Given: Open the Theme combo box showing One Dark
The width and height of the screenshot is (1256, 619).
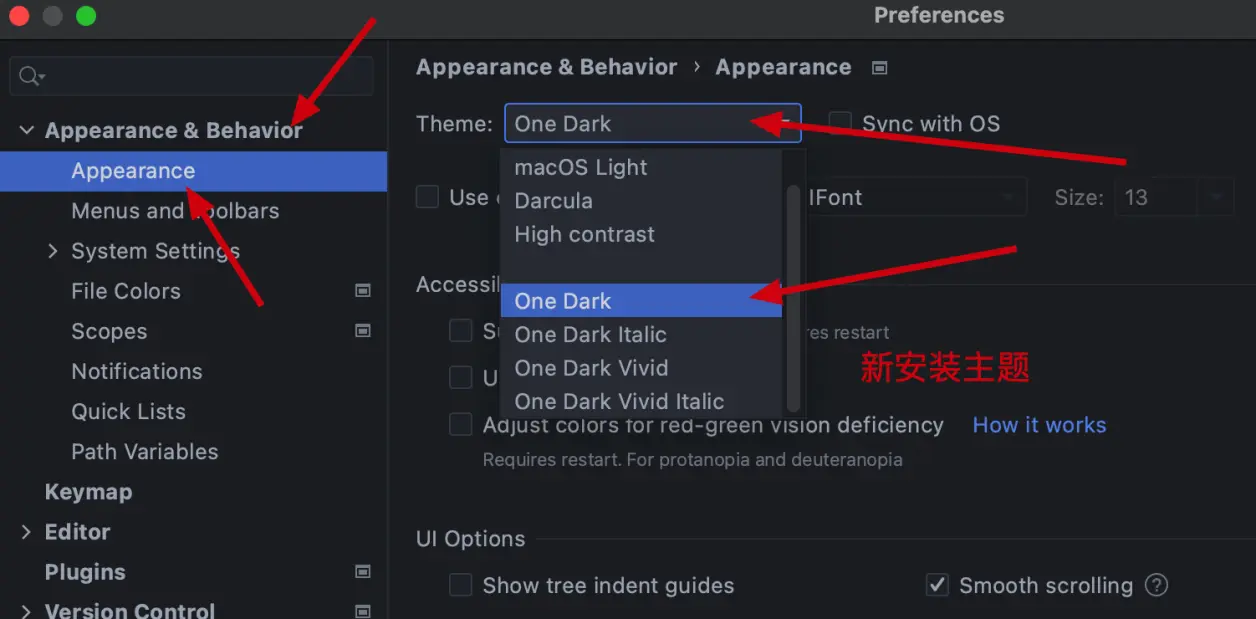Looking at the screenshot, I should [653, 124].
